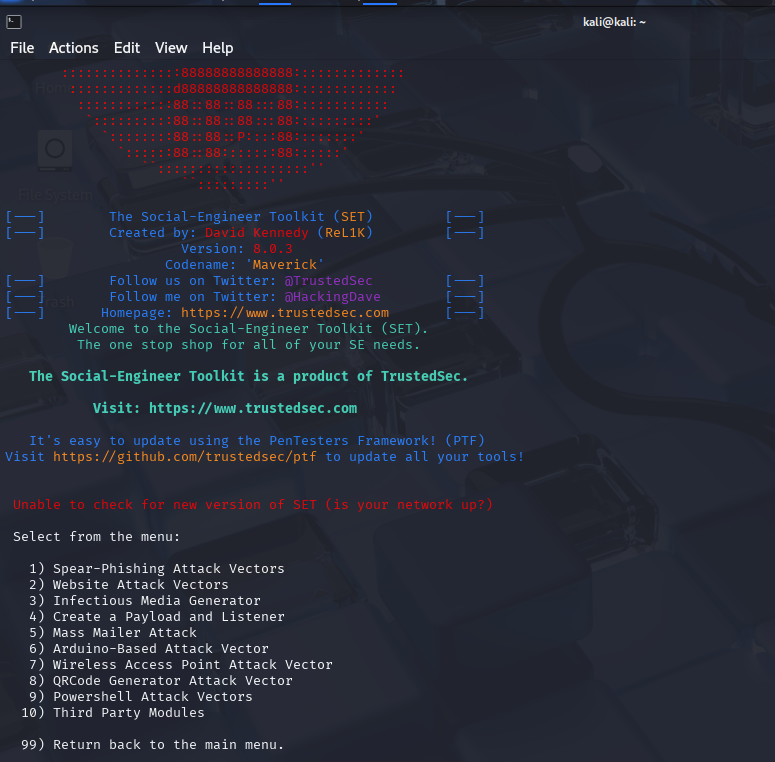The image size is (775, 762).
Task: Click the 'Select from the menu:' prompt text
Action: pos(96,537)
